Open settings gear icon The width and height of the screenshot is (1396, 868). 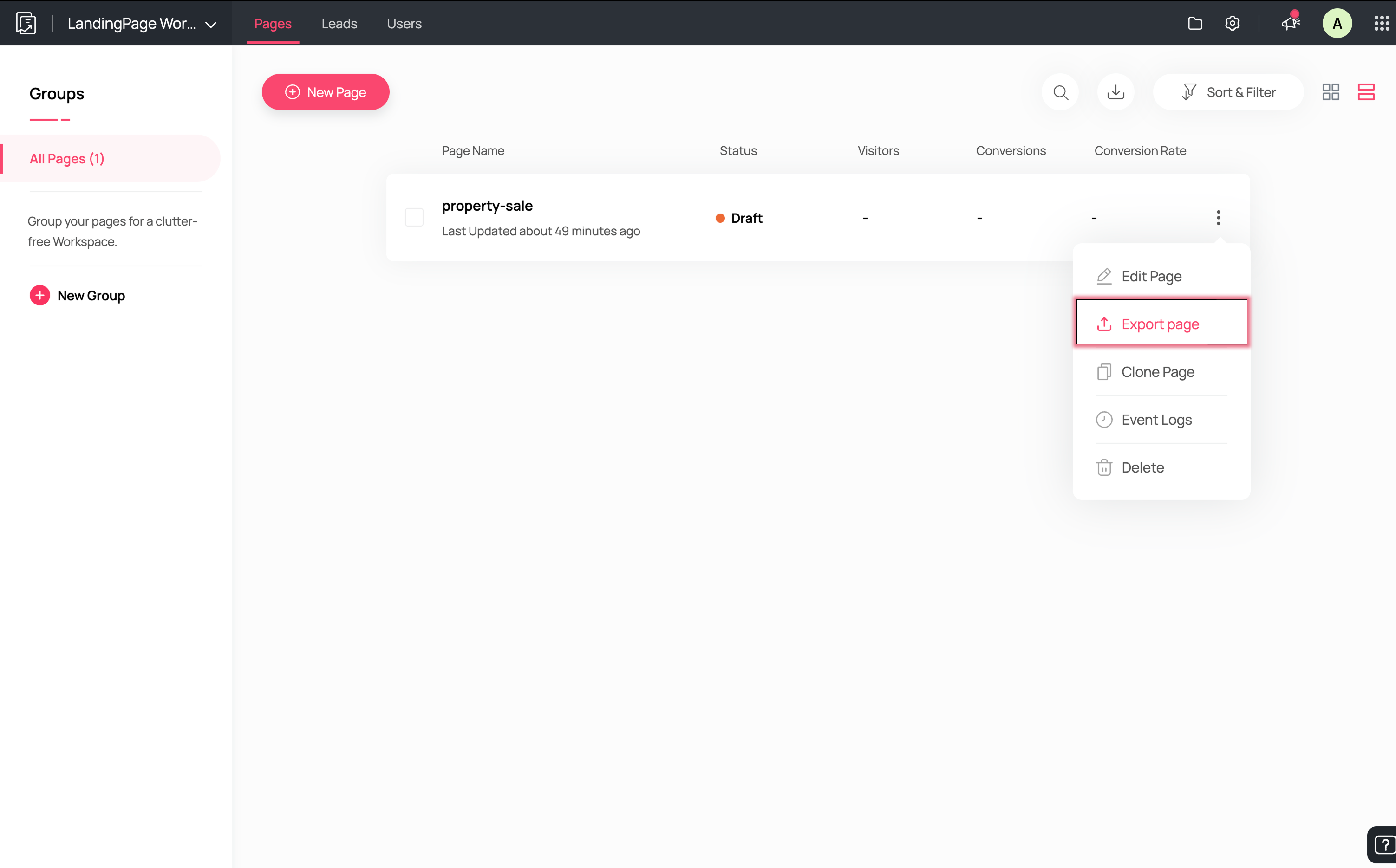(1232, 24)
